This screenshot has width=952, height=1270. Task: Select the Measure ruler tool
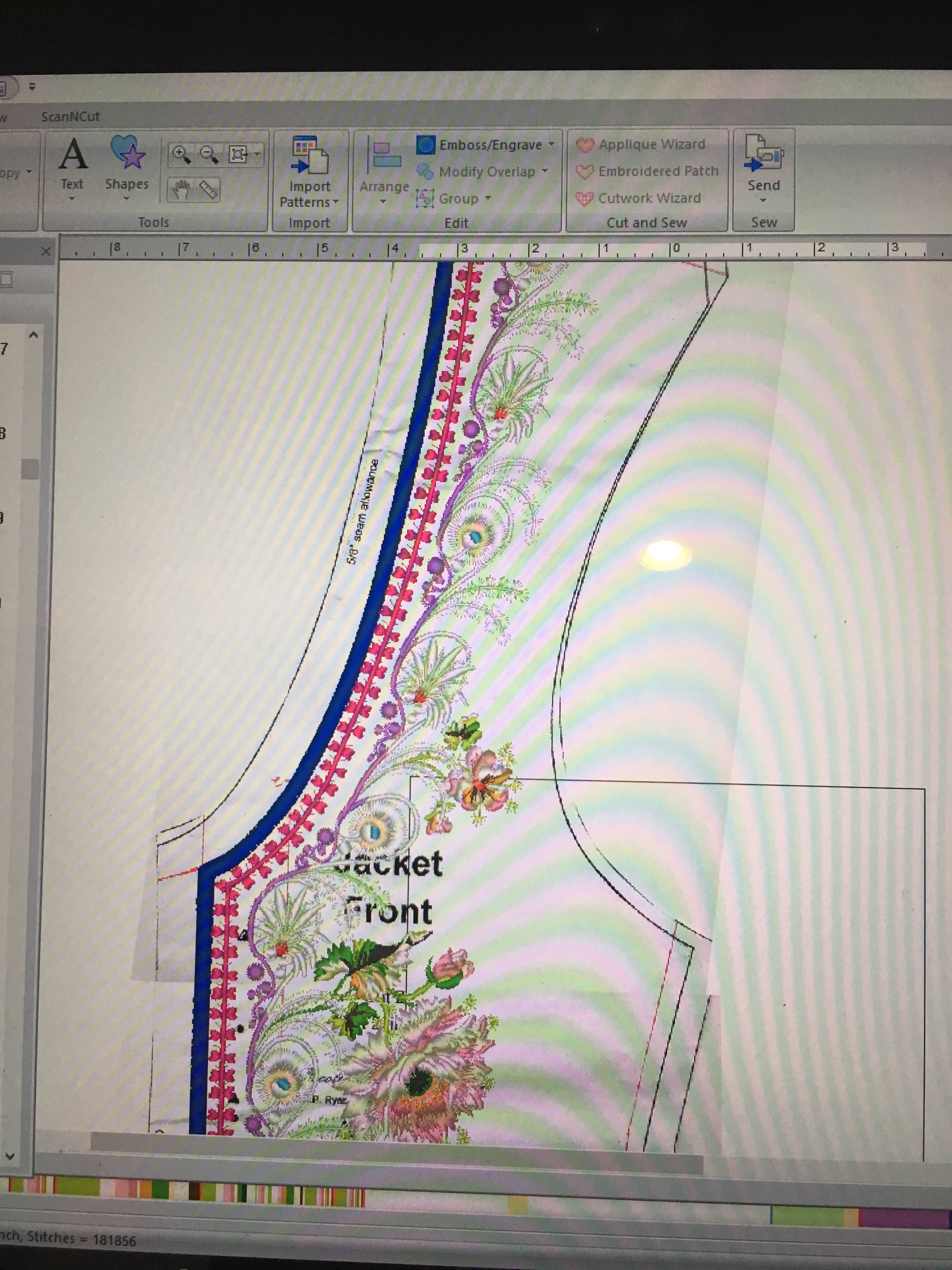pos(208,190)
